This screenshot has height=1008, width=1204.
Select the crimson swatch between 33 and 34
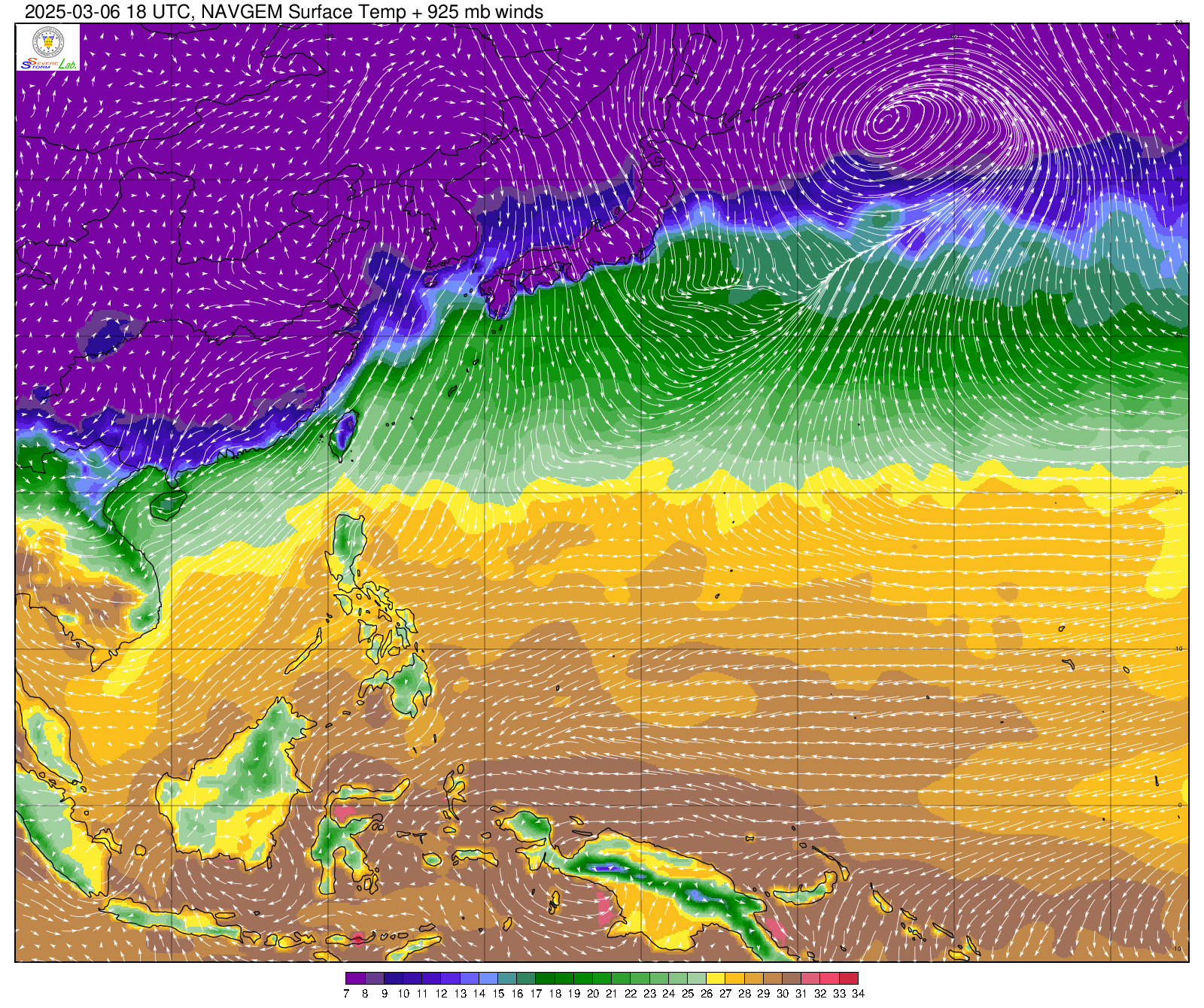click(x=849, y=978)
